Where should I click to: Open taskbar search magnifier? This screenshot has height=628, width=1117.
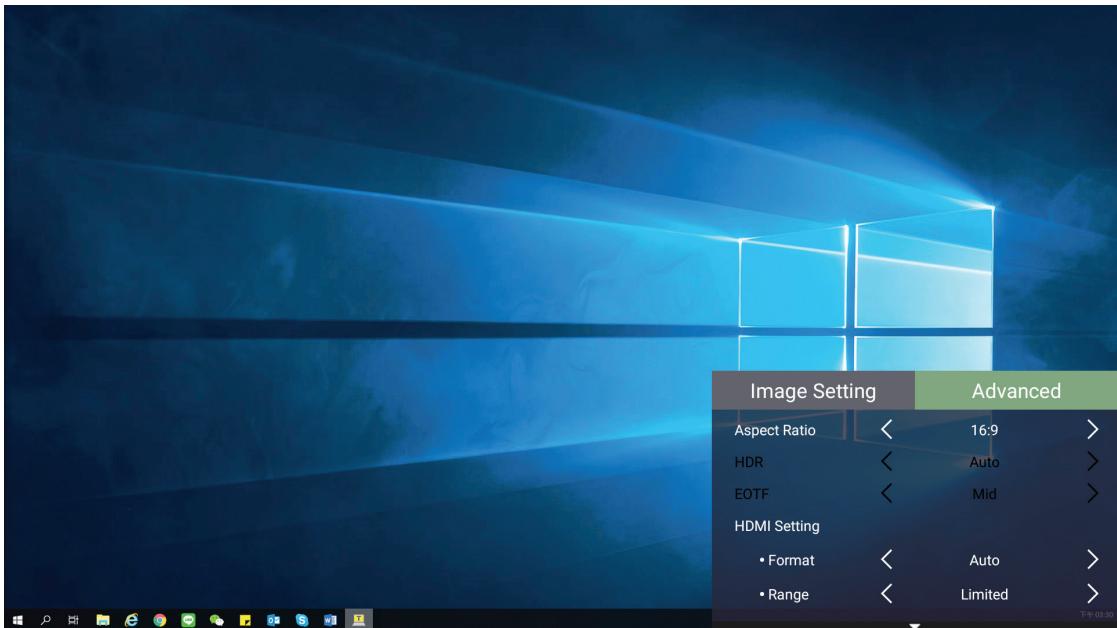46,620
